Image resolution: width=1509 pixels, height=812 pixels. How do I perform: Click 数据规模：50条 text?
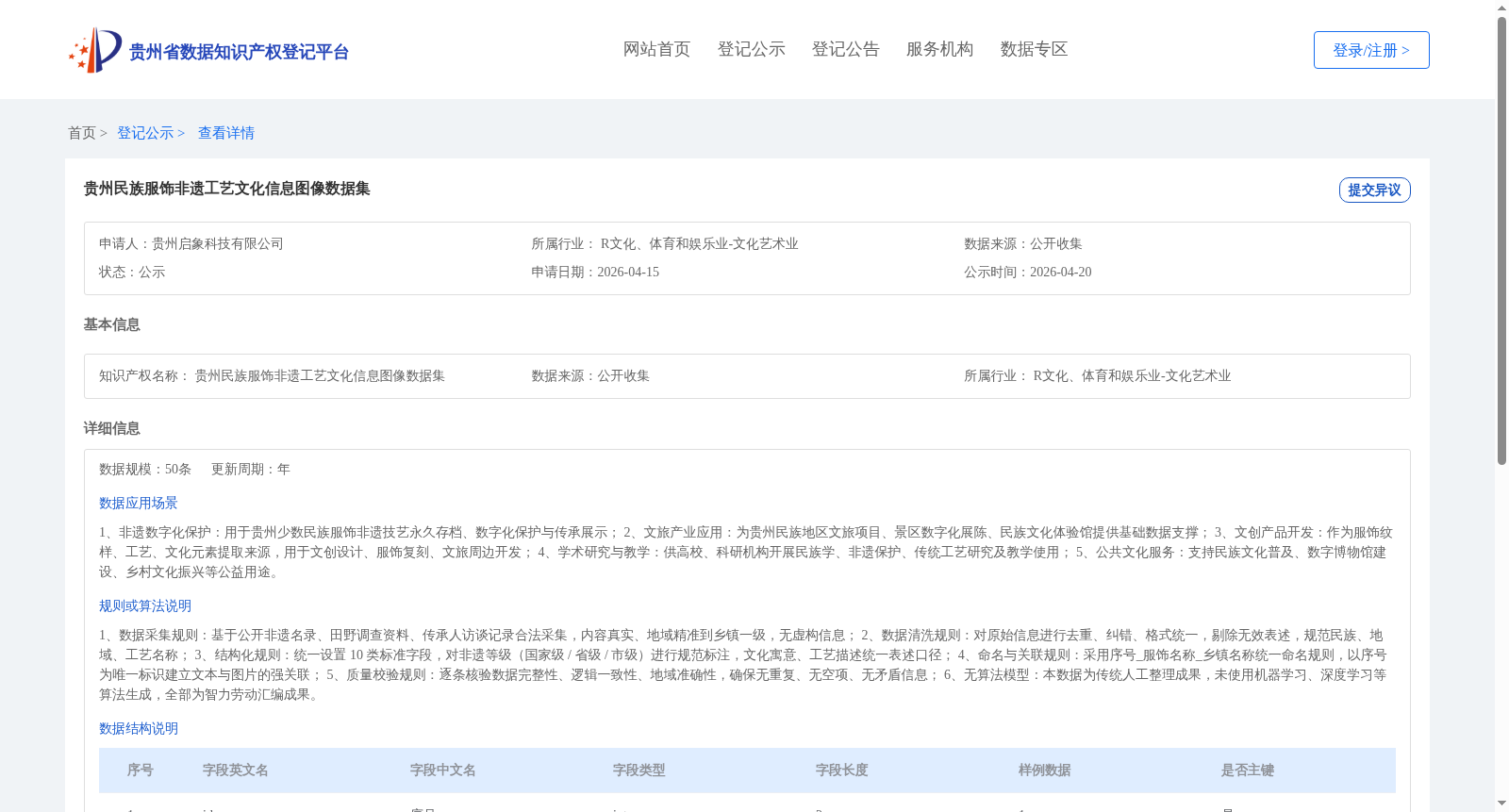tap(145, 469)
